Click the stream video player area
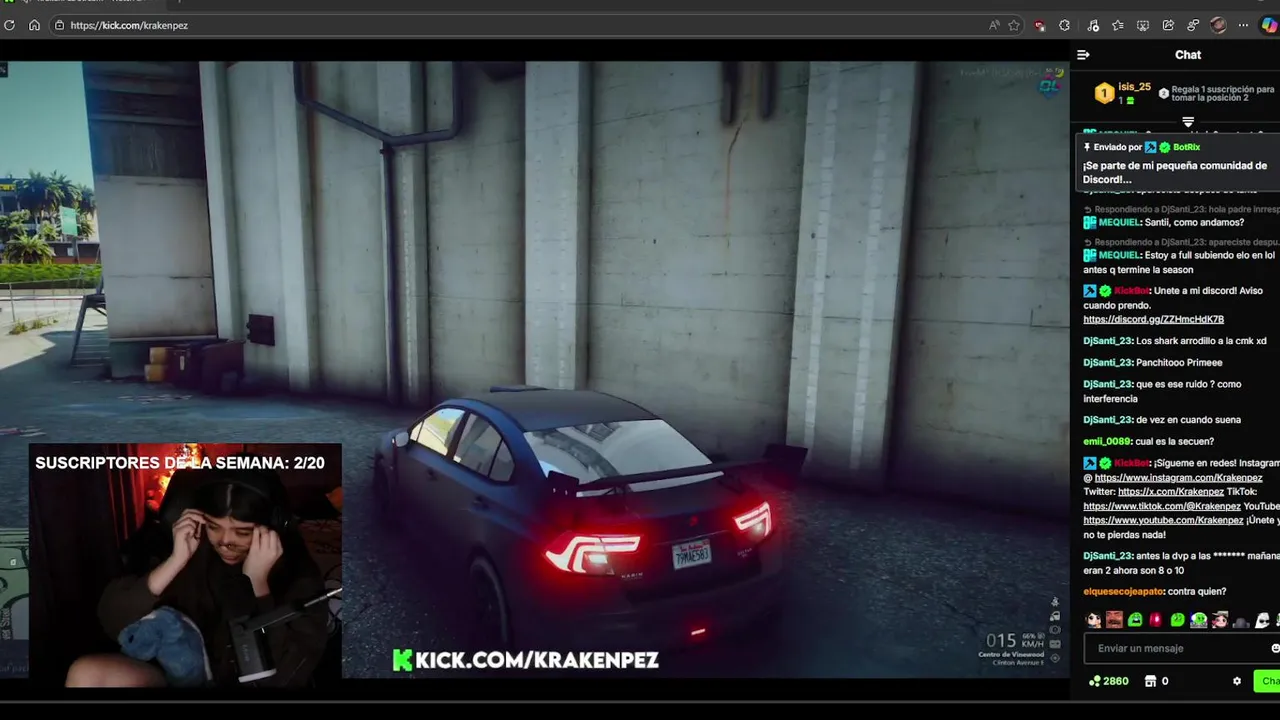 click(535, 369)
